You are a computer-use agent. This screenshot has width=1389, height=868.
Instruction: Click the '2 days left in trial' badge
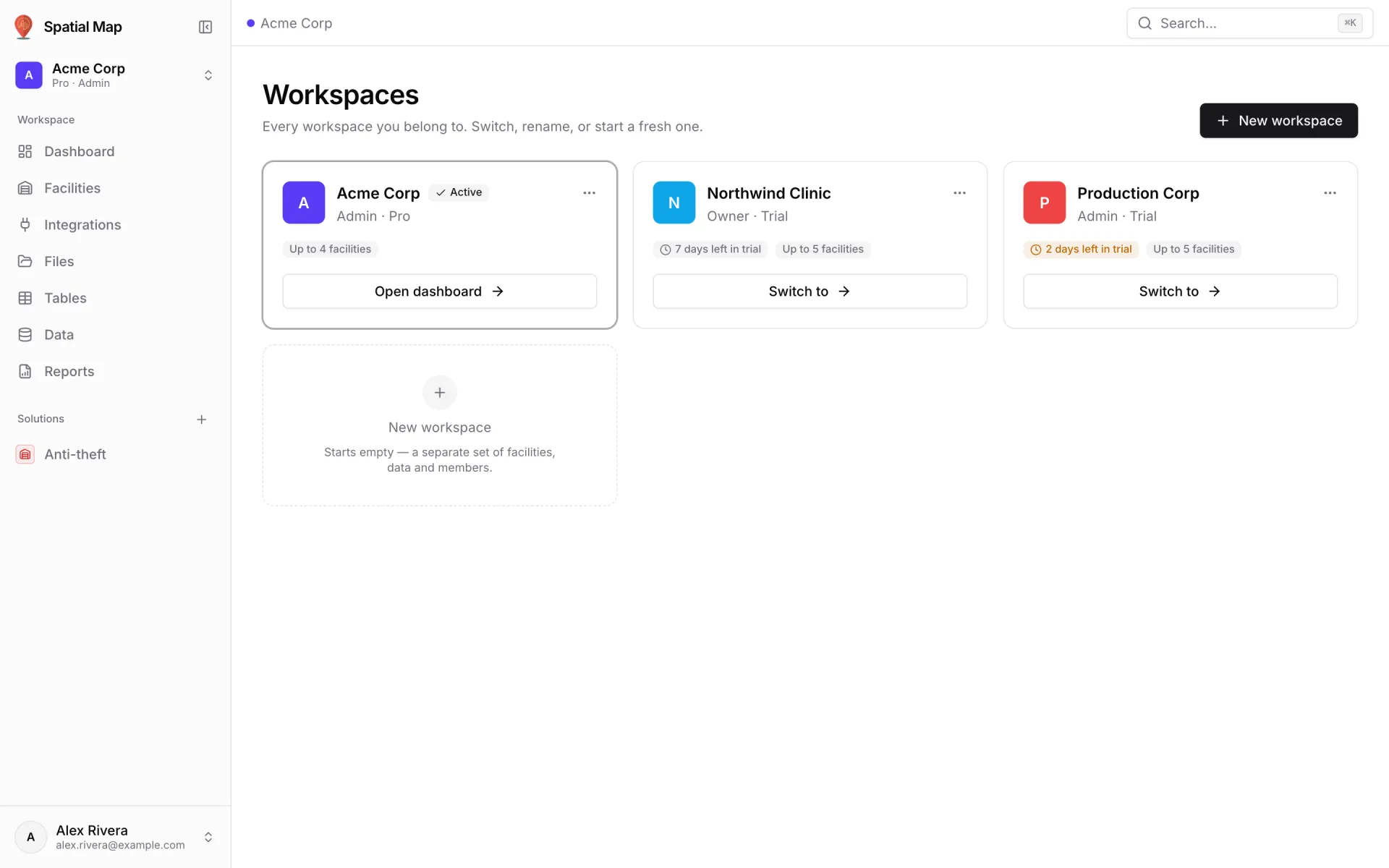(1081, 250)
